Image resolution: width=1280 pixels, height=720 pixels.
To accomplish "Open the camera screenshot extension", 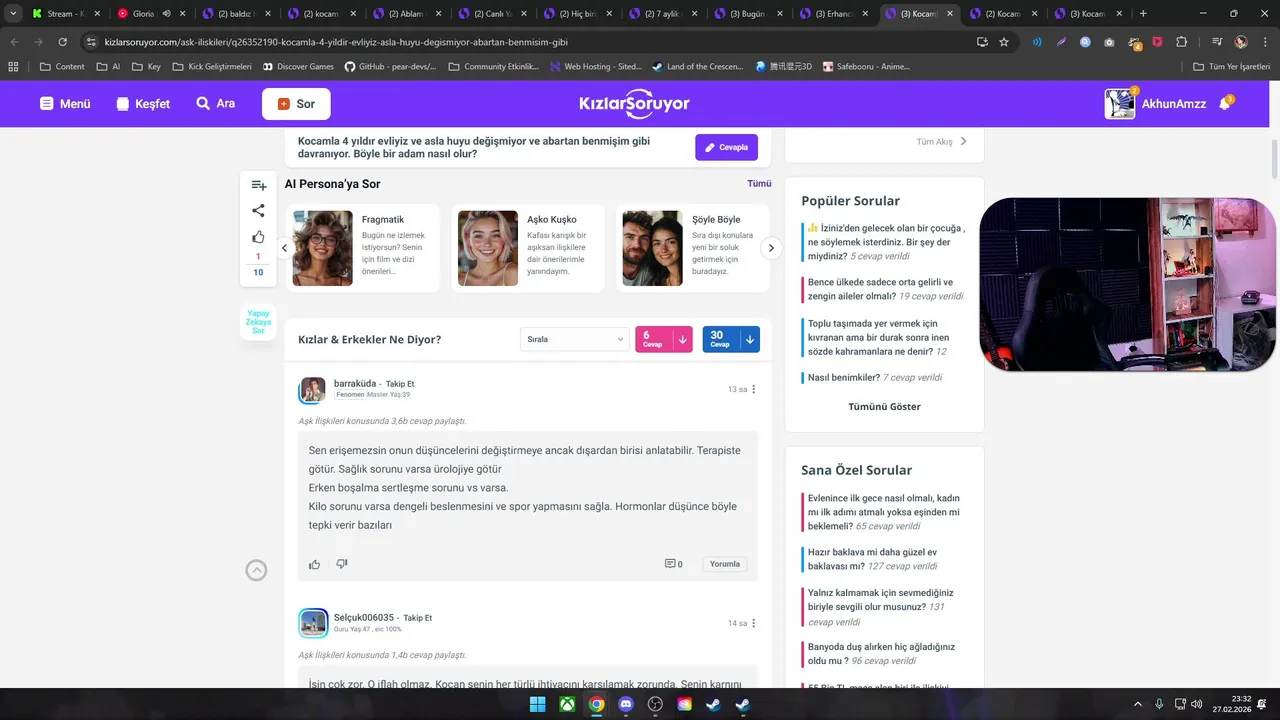I will point(1109,42).
